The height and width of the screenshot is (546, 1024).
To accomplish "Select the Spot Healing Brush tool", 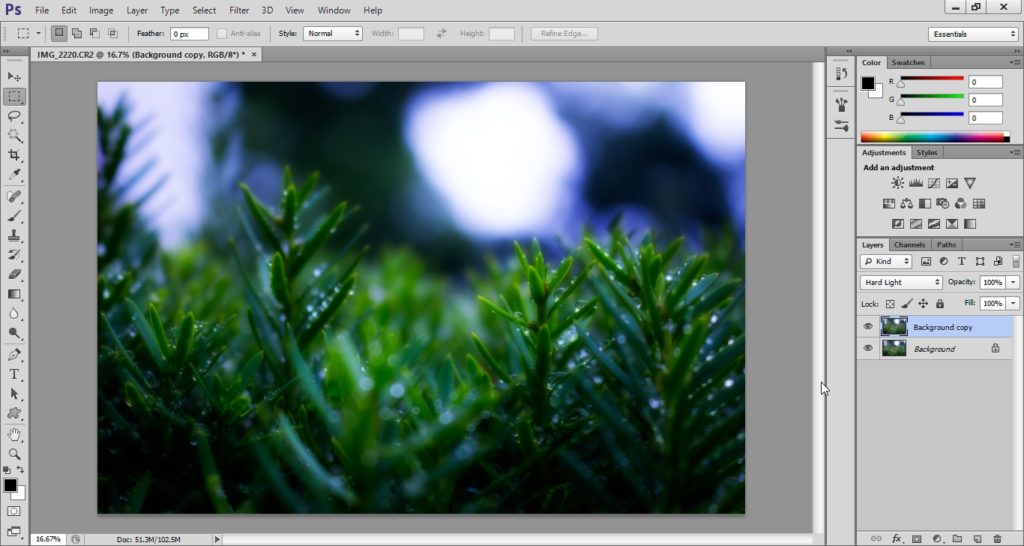I will (x=14, y=196).
